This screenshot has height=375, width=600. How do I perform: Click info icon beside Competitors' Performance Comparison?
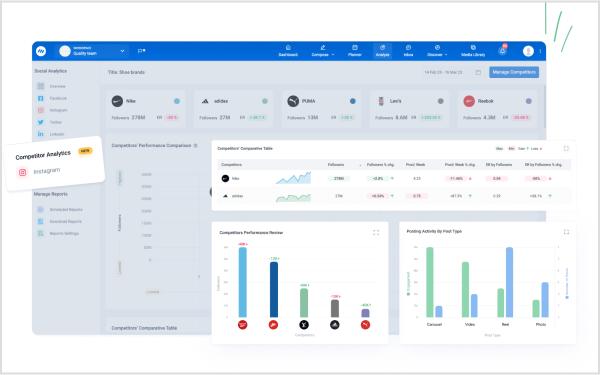196,145
